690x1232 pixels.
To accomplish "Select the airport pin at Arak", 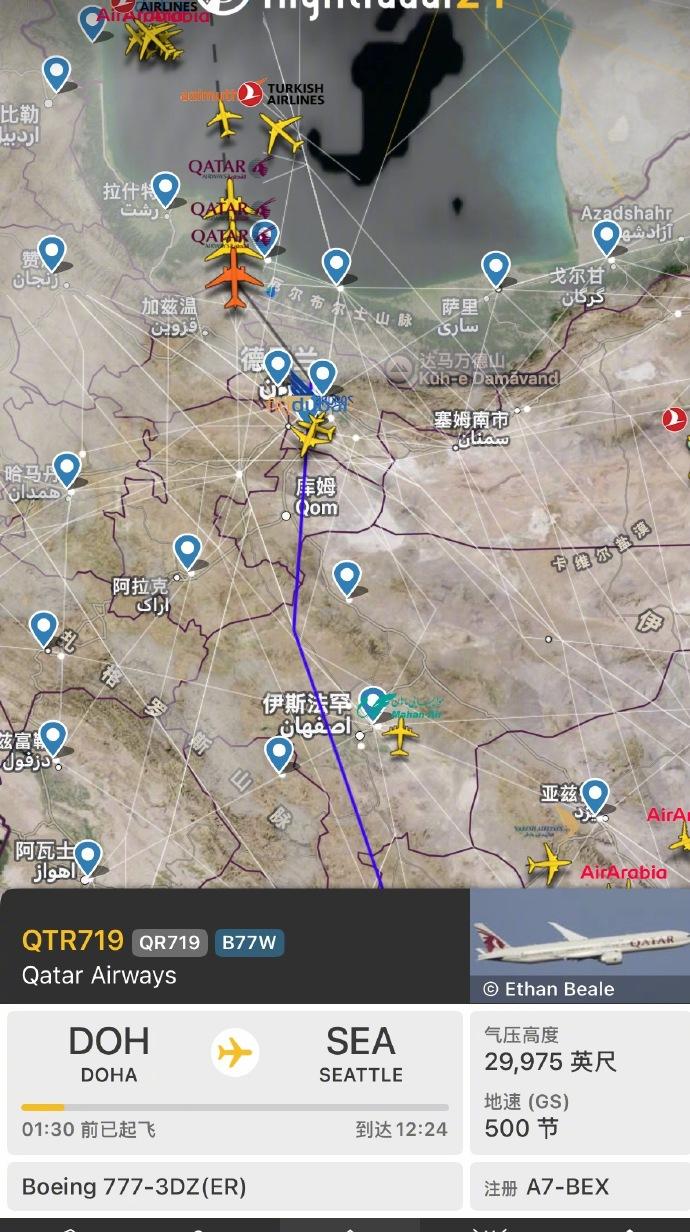I will 188,551.
